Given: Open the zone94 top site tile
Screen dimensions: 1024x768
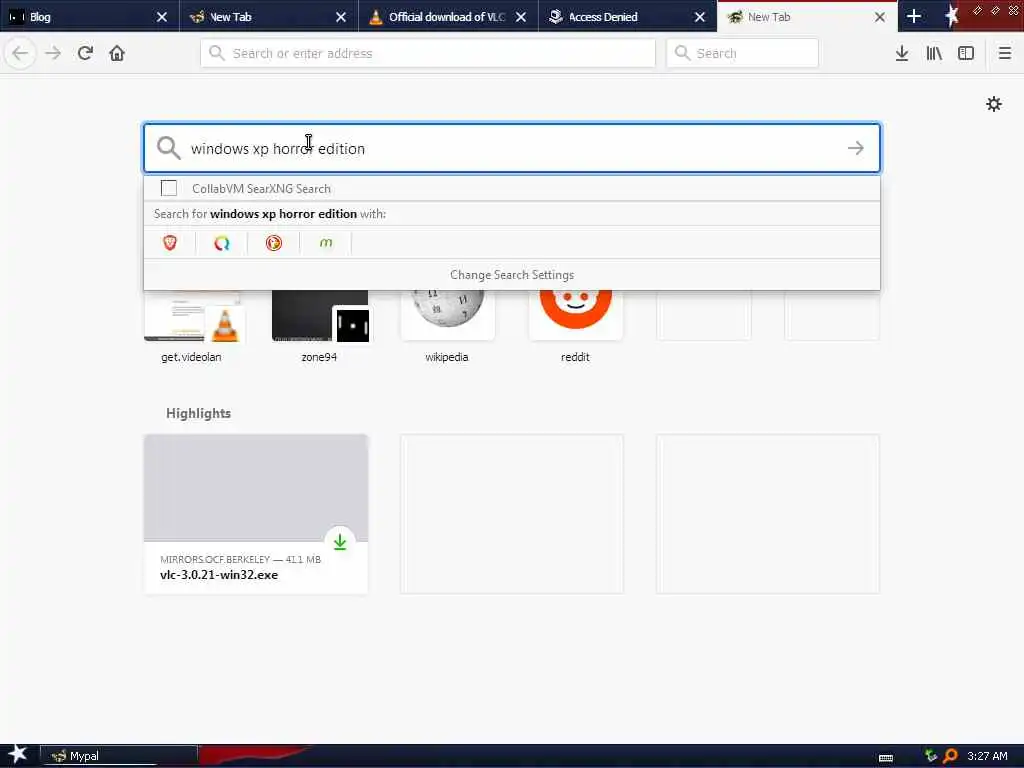Looking at the screenshot, I should pos(320,327).
